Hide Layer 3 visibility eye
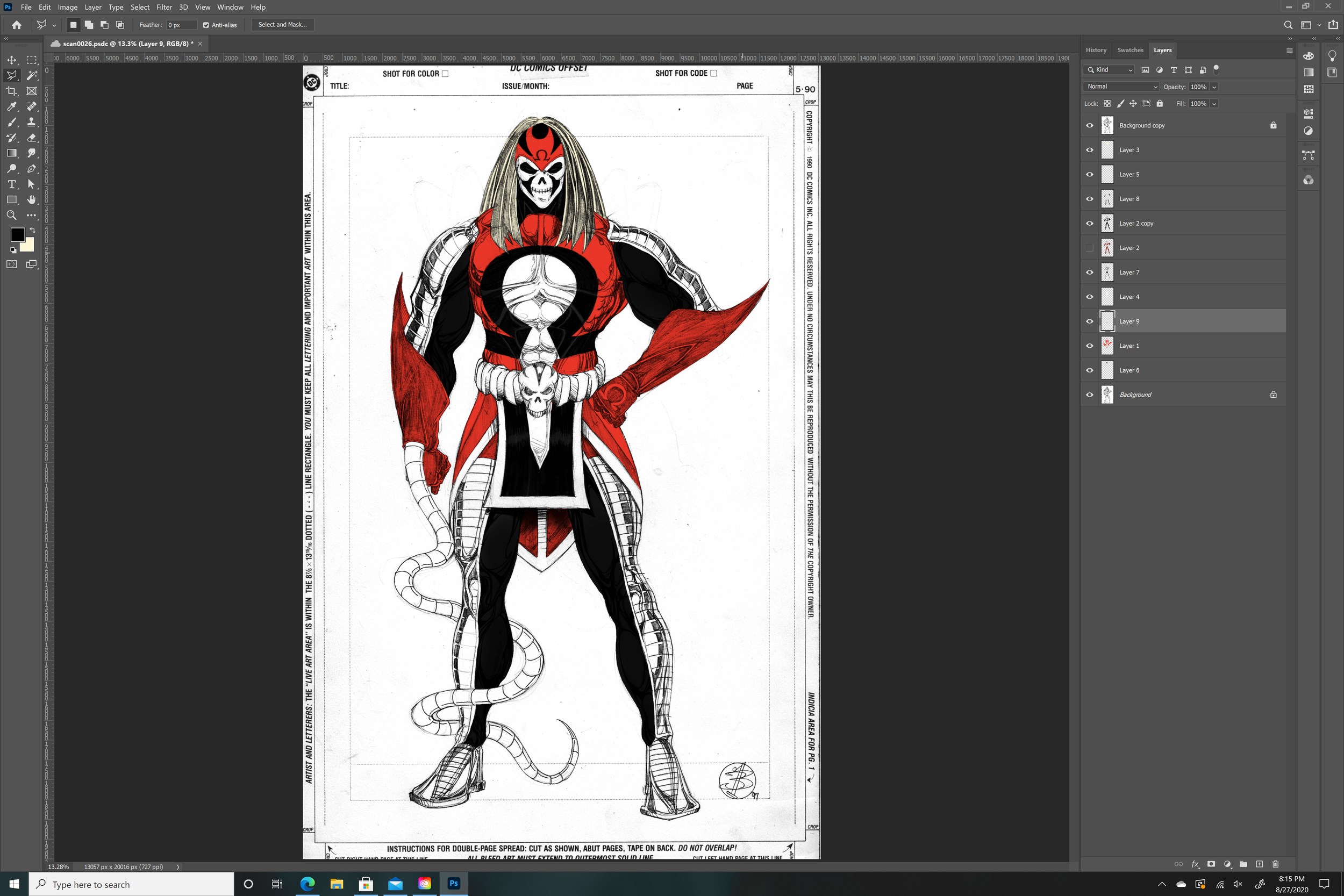The width and height of the screenshot is (1344, 896). 1090,150
